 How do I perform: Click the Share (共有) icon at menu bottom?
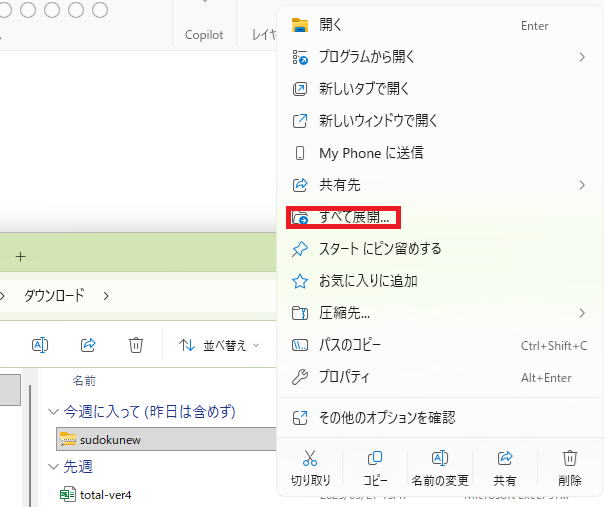(505, 458)
